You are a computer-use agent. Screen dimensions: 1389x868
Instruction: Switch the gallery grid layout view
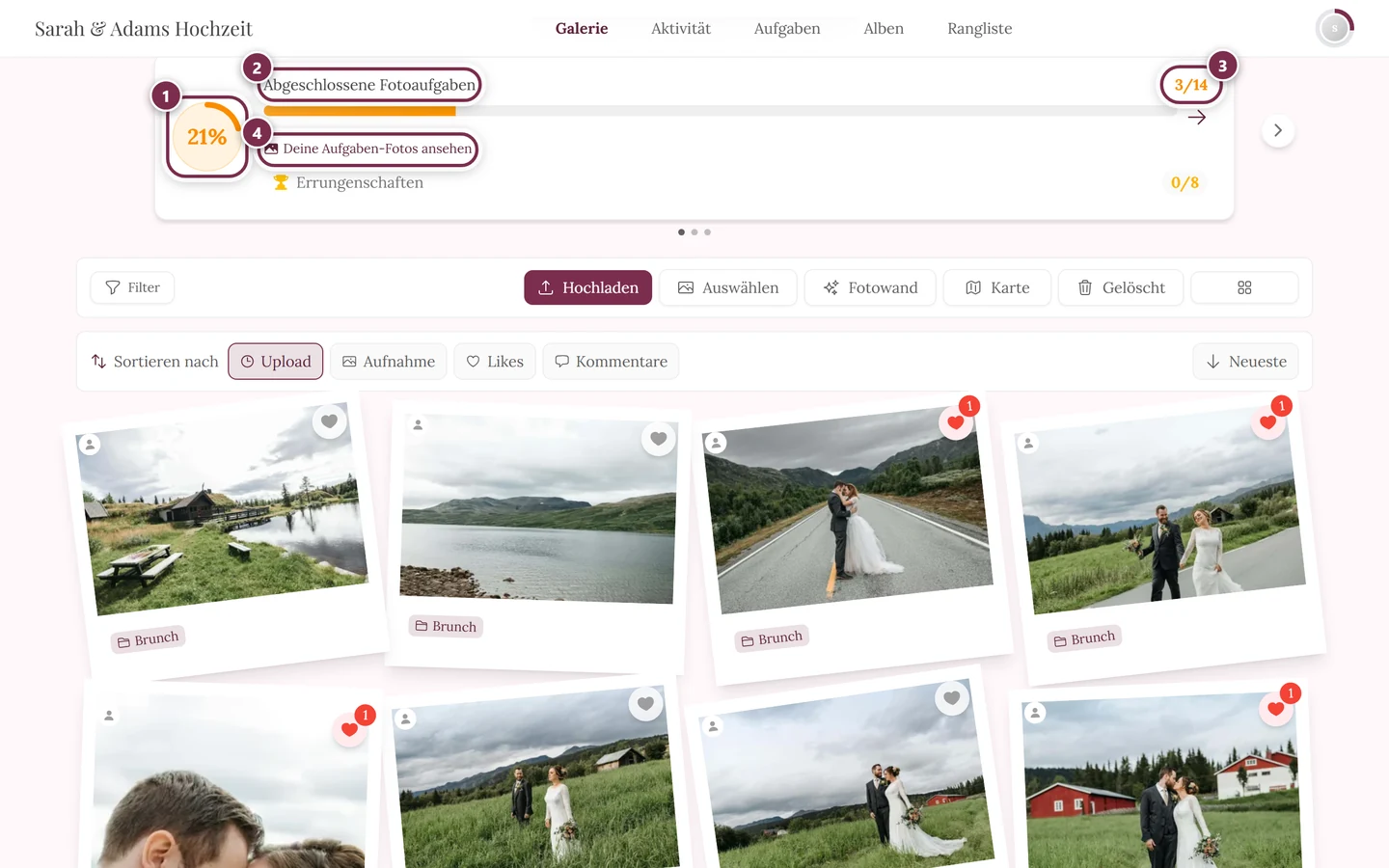(1244, 287)
